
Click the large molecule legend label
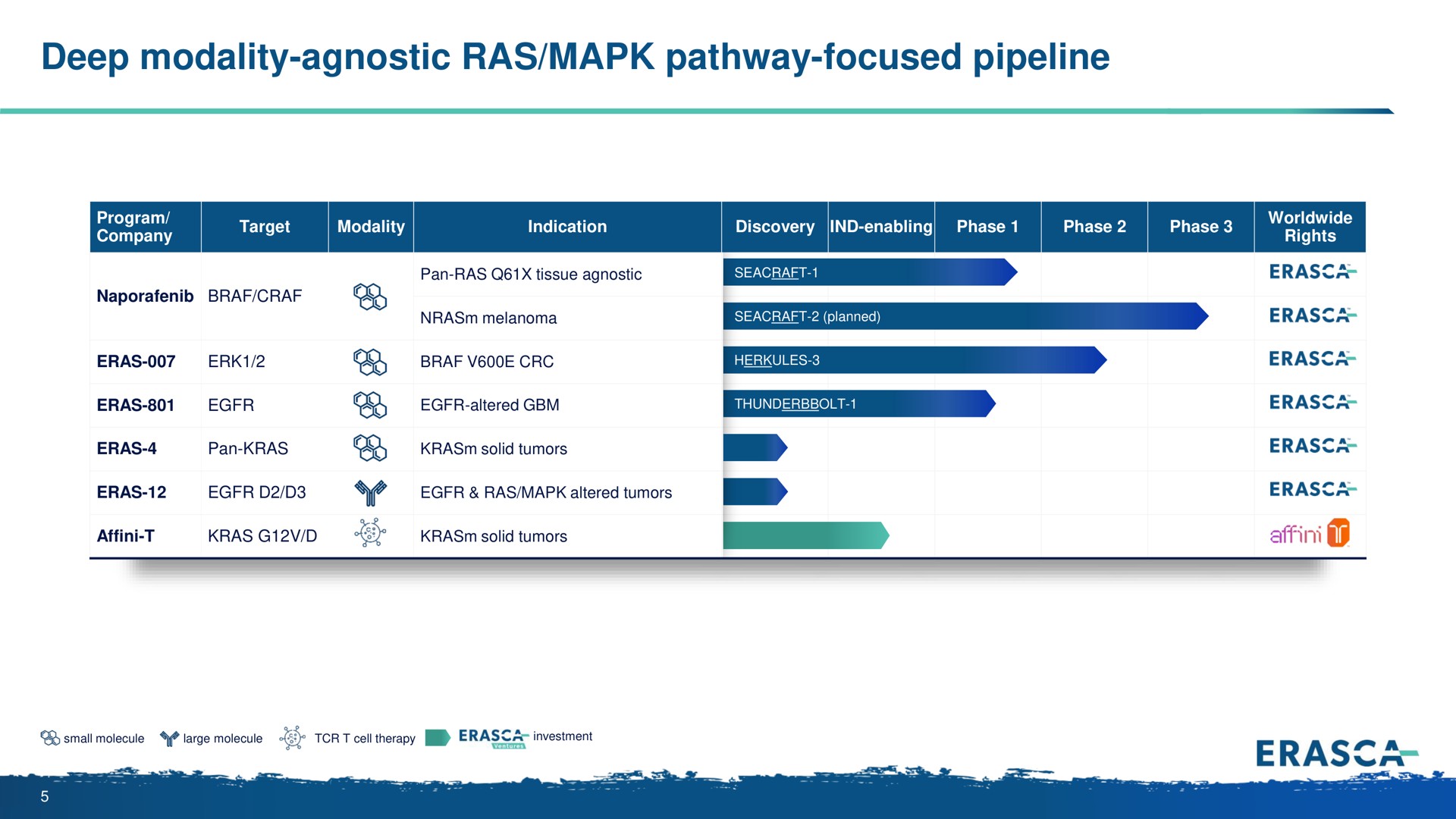tap(223, 739)
